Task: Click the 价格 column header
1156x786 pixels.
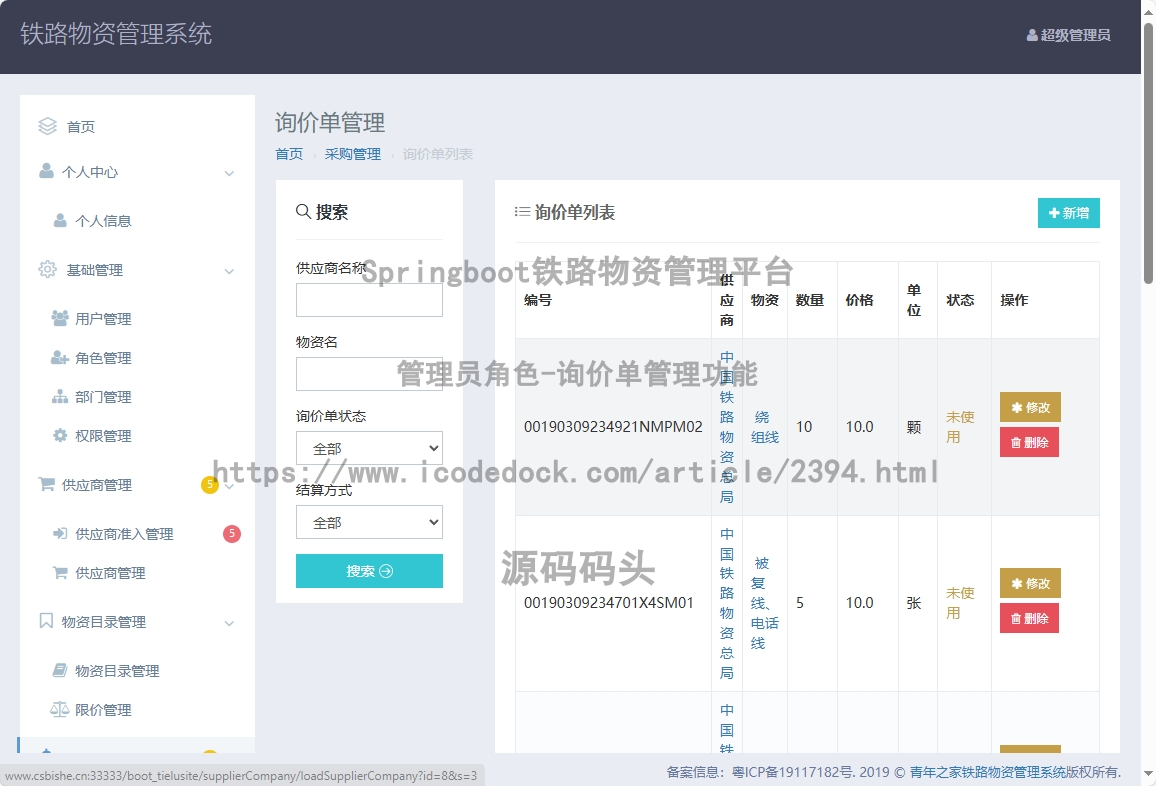Action: [859, 300]
